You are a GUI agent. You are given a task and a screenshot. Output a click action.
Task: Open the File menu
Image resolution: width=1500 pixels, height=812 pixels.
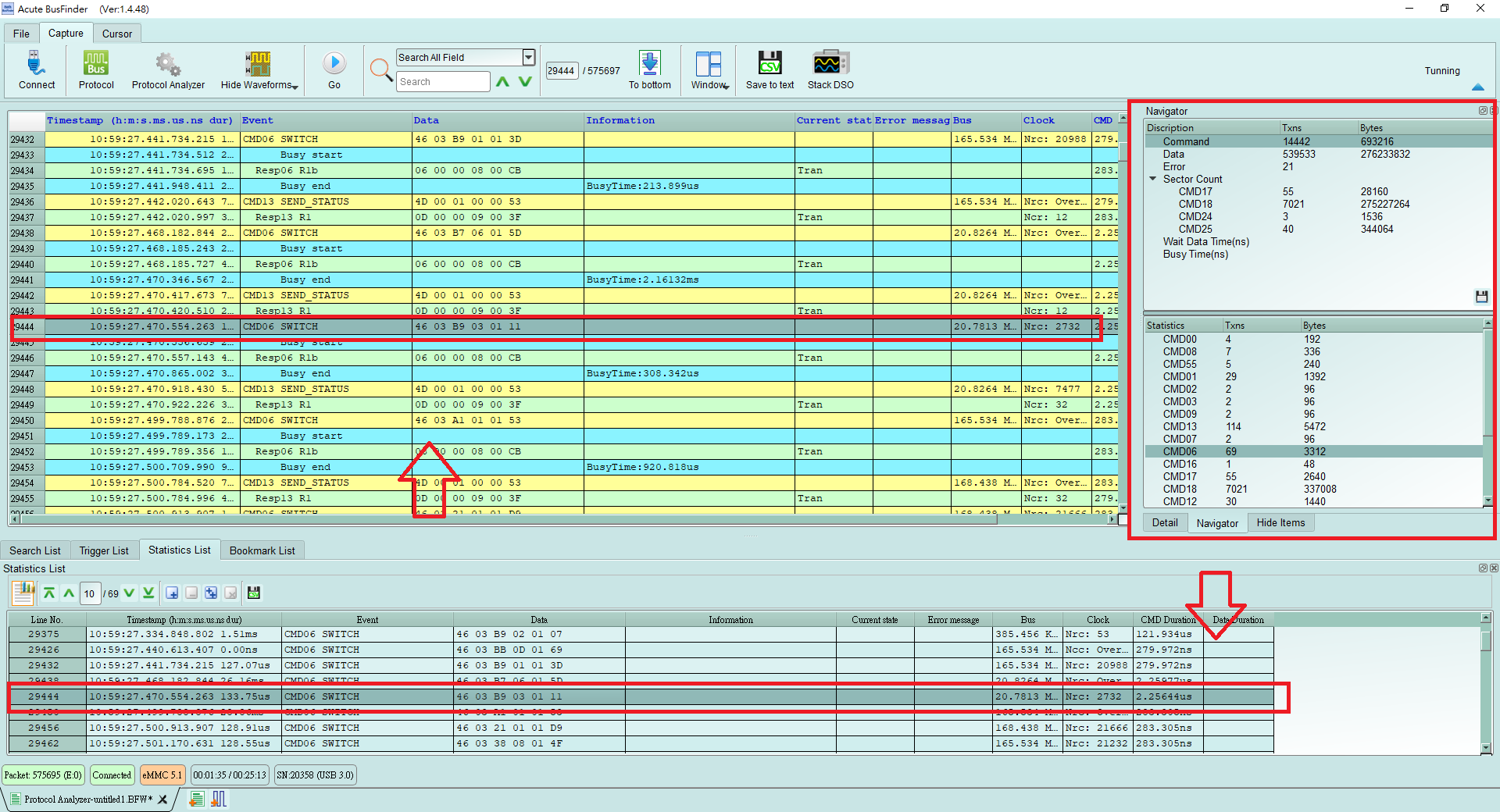point(21,34)
